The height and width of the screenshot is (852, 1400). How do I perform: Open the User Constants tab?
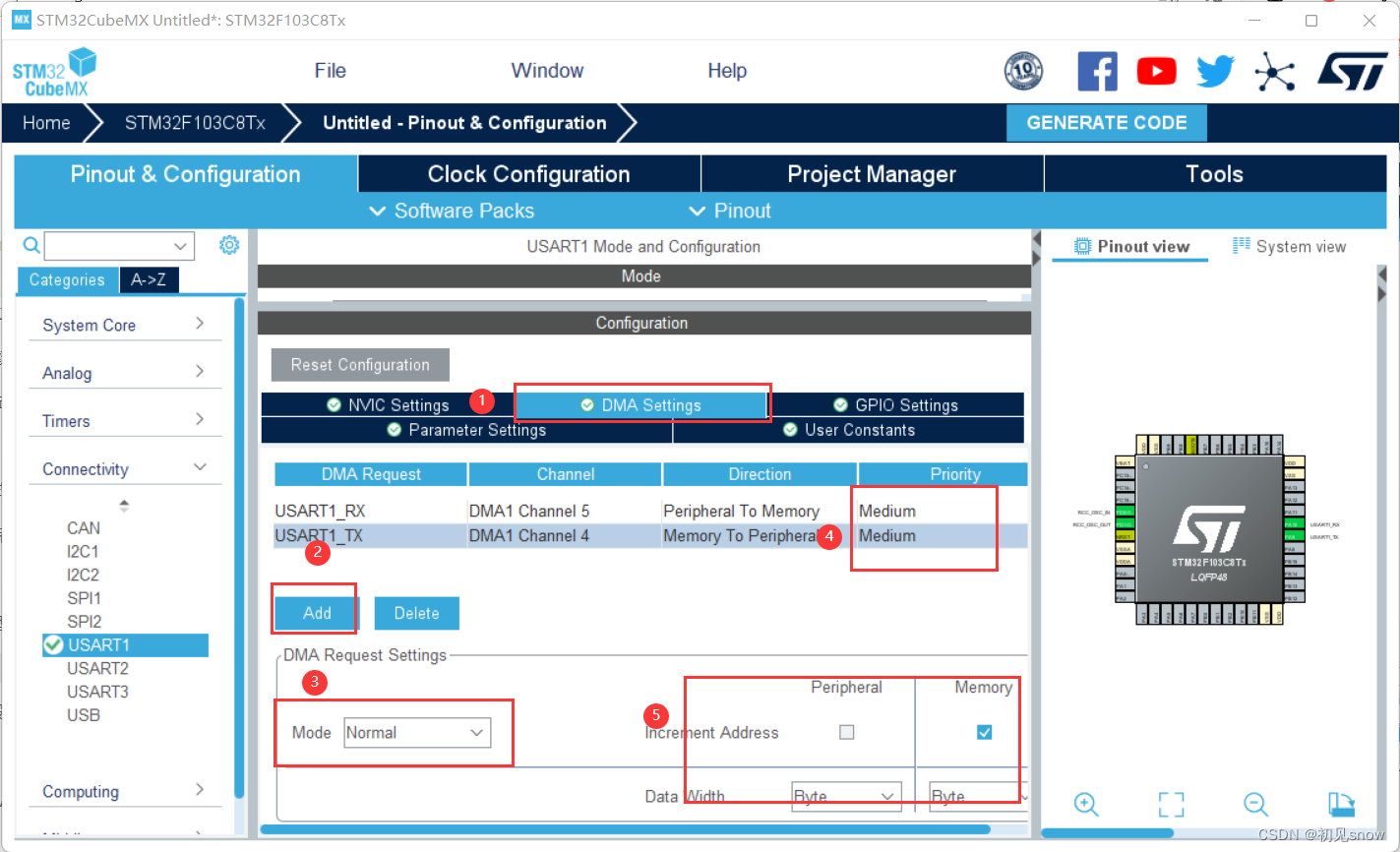point(849,430)
